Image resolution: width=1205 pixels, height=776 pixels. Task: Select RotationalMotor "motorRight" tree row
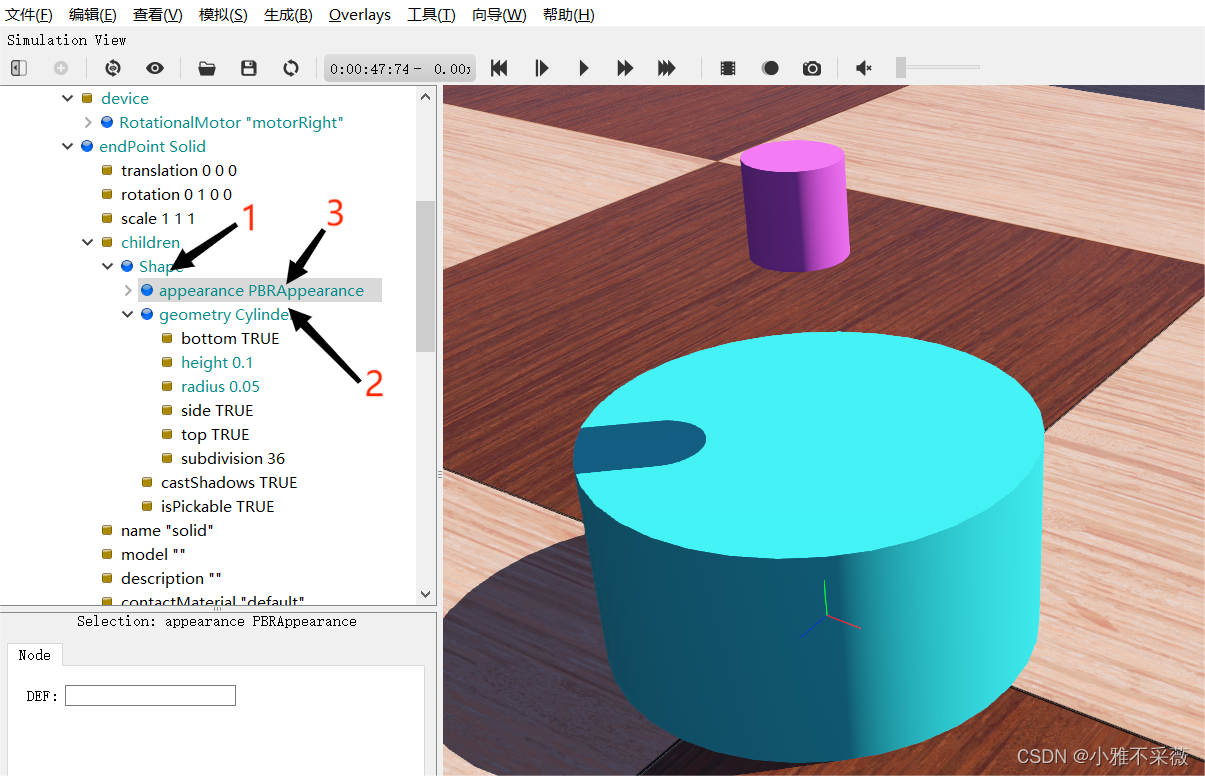(231, 122)
